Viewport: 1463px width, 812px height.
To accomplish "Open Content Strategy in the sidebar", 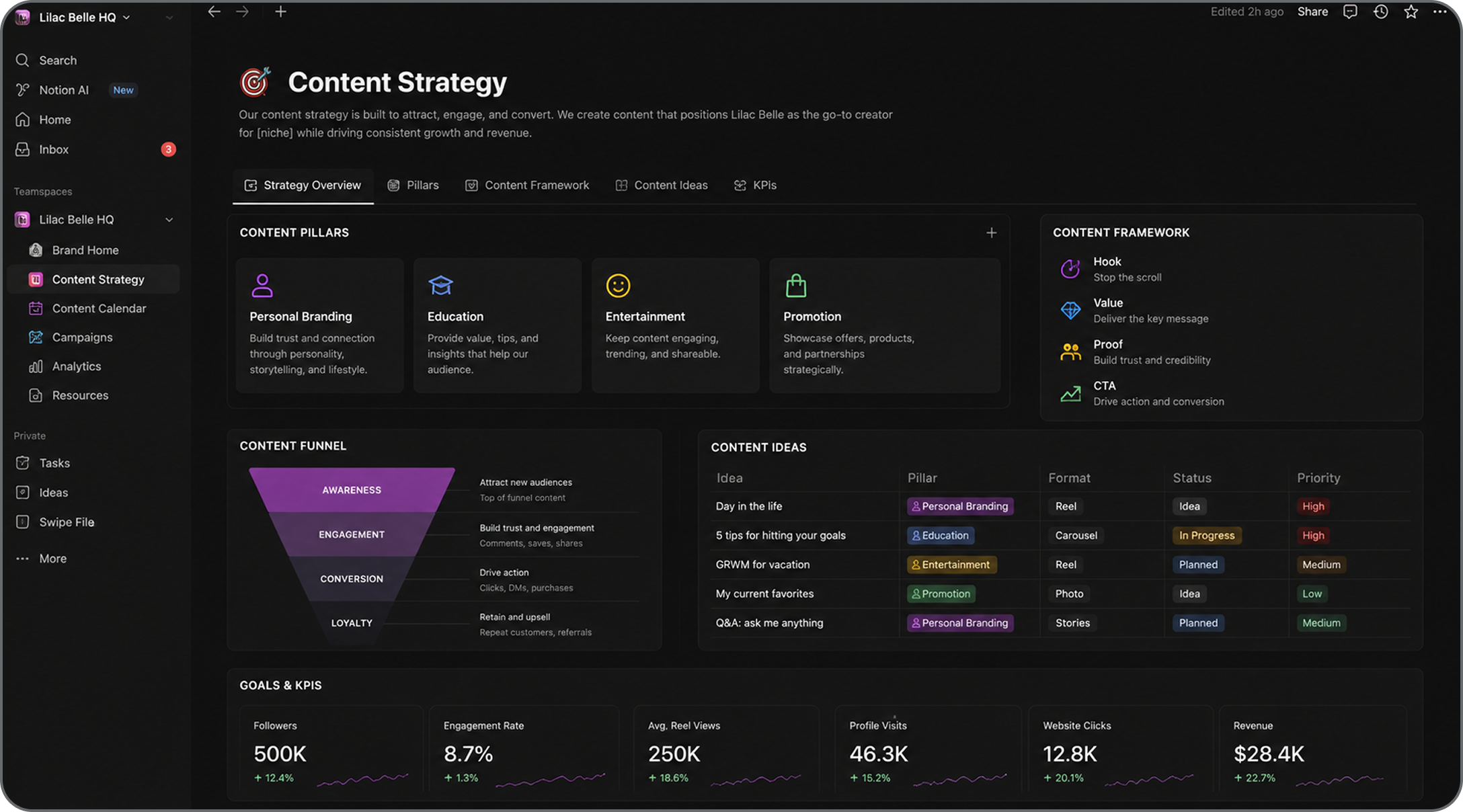I will click(x=93, y=279).
